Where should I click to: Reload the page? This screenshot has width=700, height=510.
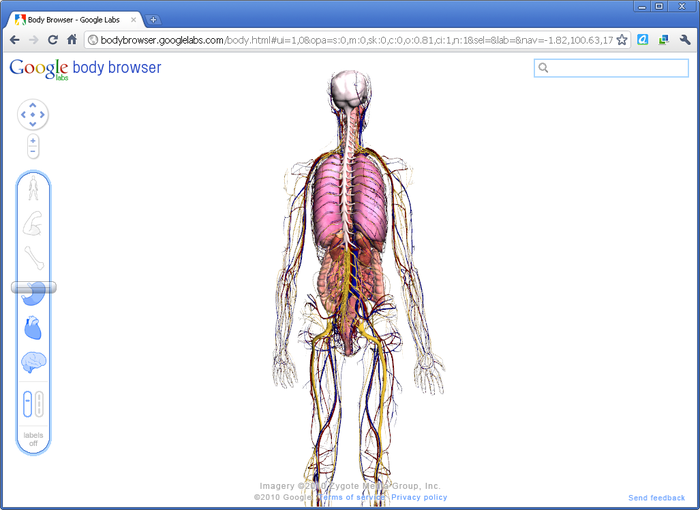coord(53,40)
